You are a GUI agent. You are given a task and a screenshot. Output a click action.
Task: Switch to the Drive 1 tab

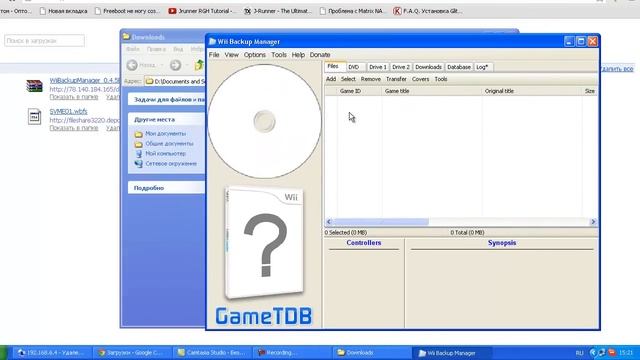click(x=378, y=67)
